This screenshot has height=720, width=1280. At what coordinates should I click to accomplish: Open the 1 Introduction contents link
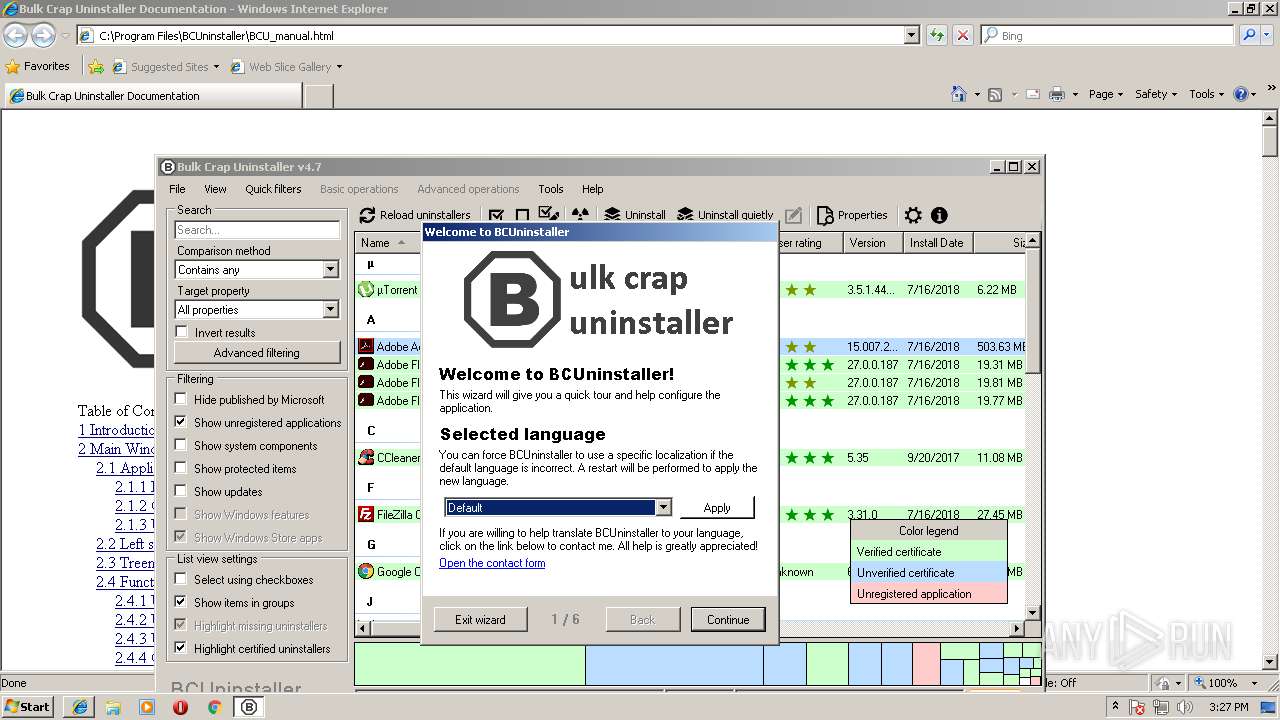tap(116, 430)
